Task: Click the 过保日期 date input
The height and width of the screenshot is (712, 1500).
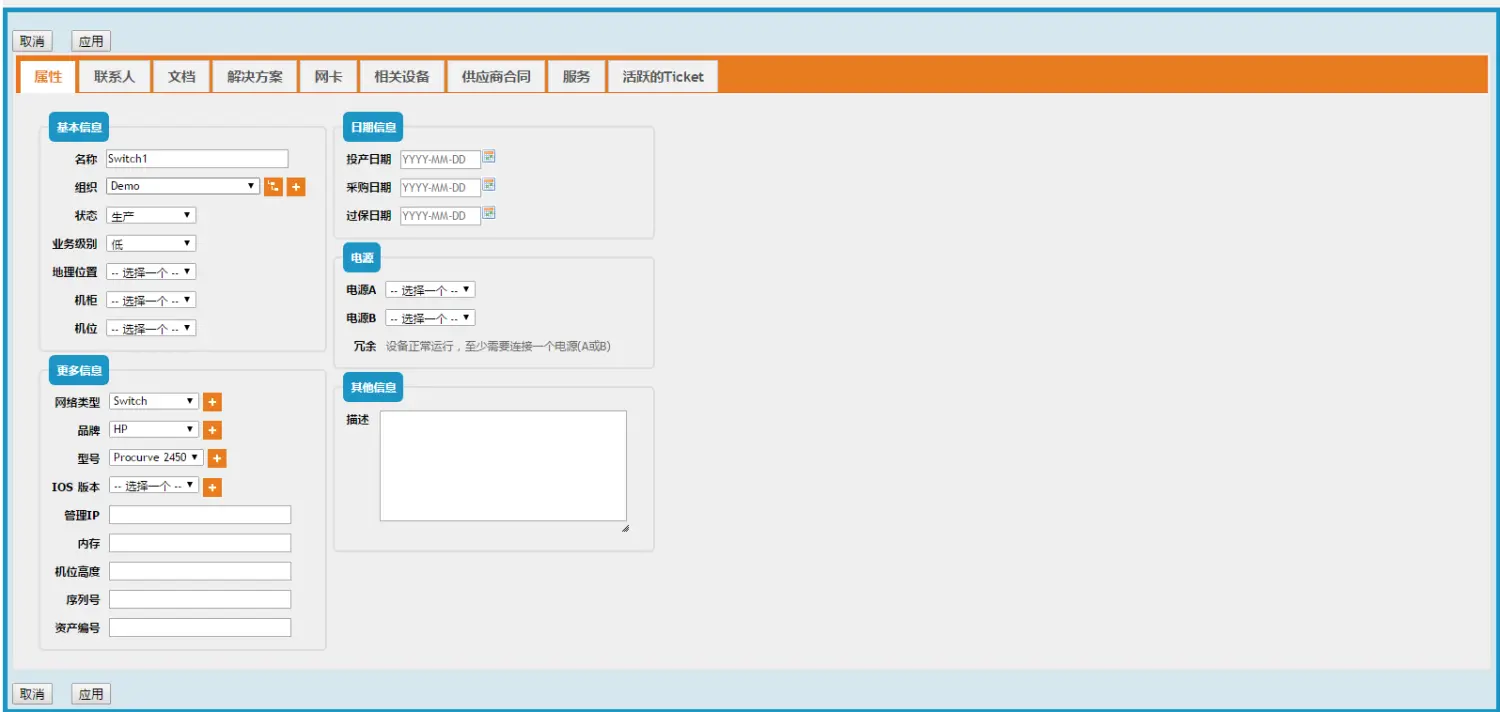Action: [440, 215]
